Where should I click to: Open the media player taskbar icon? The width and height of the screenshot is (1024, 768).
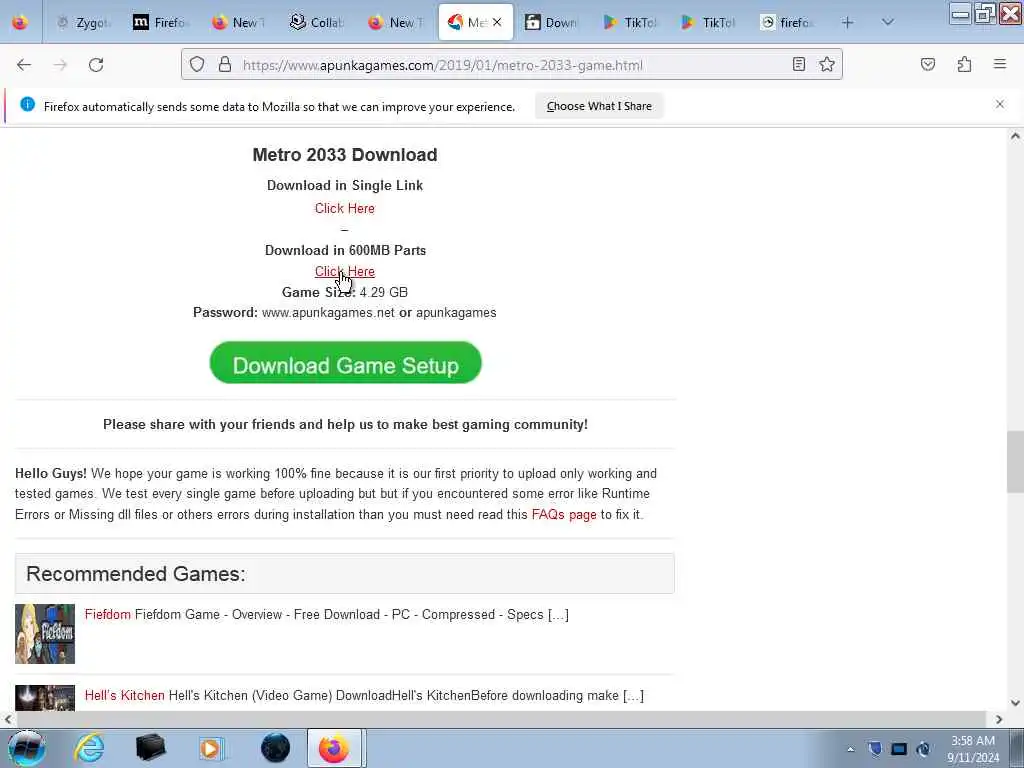pyautogui.click(x=212, y=748)
